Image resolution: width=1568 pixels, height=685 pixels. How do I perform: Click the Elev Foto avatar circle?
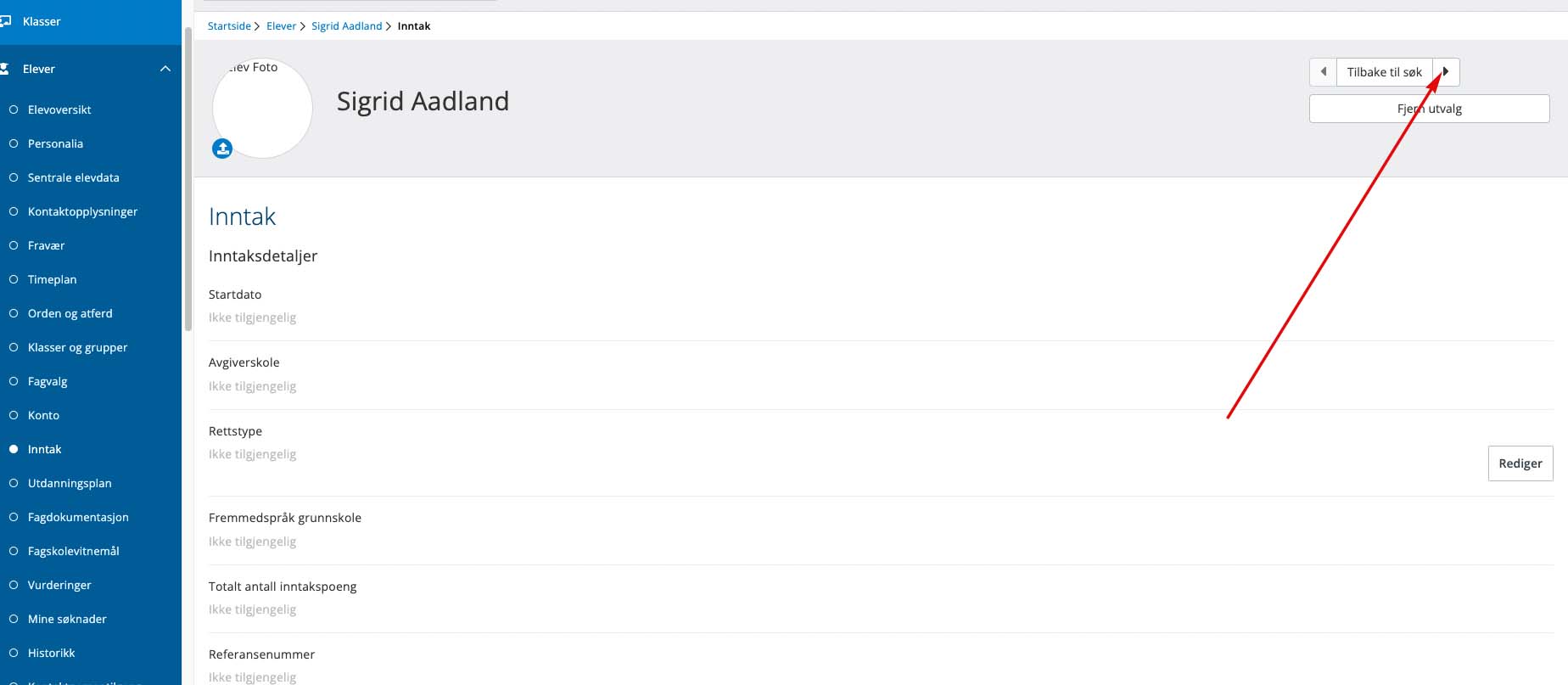[x=262, y=108]
